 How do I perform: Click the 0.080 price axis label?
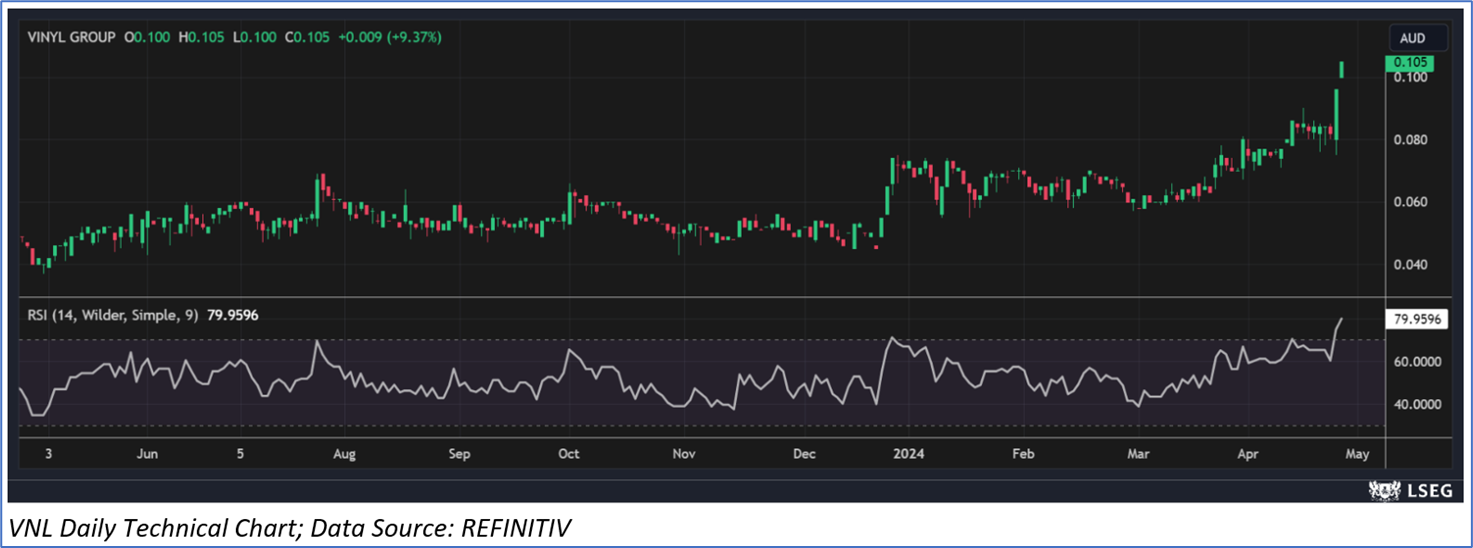1412,140
